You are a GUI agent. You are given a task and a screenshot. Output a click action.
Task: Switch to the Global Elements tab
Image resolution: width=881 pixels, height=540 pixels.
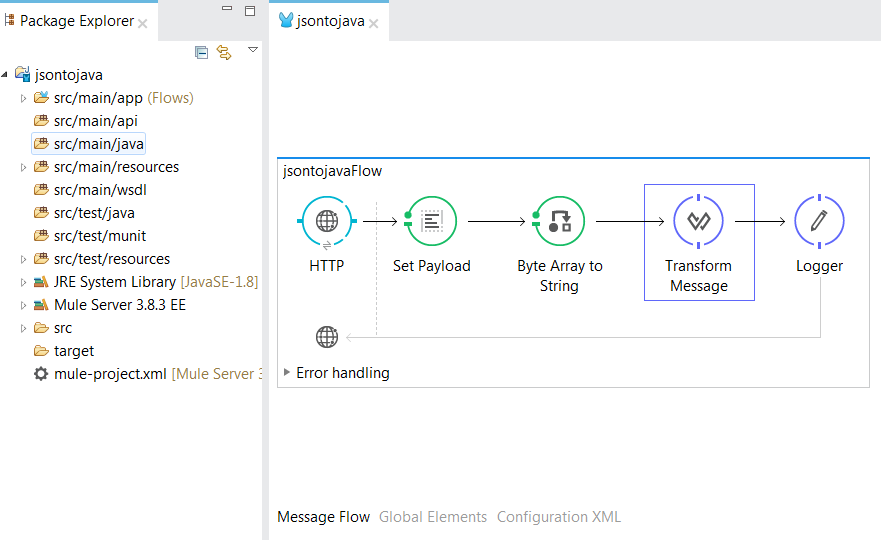click(433, 517)
